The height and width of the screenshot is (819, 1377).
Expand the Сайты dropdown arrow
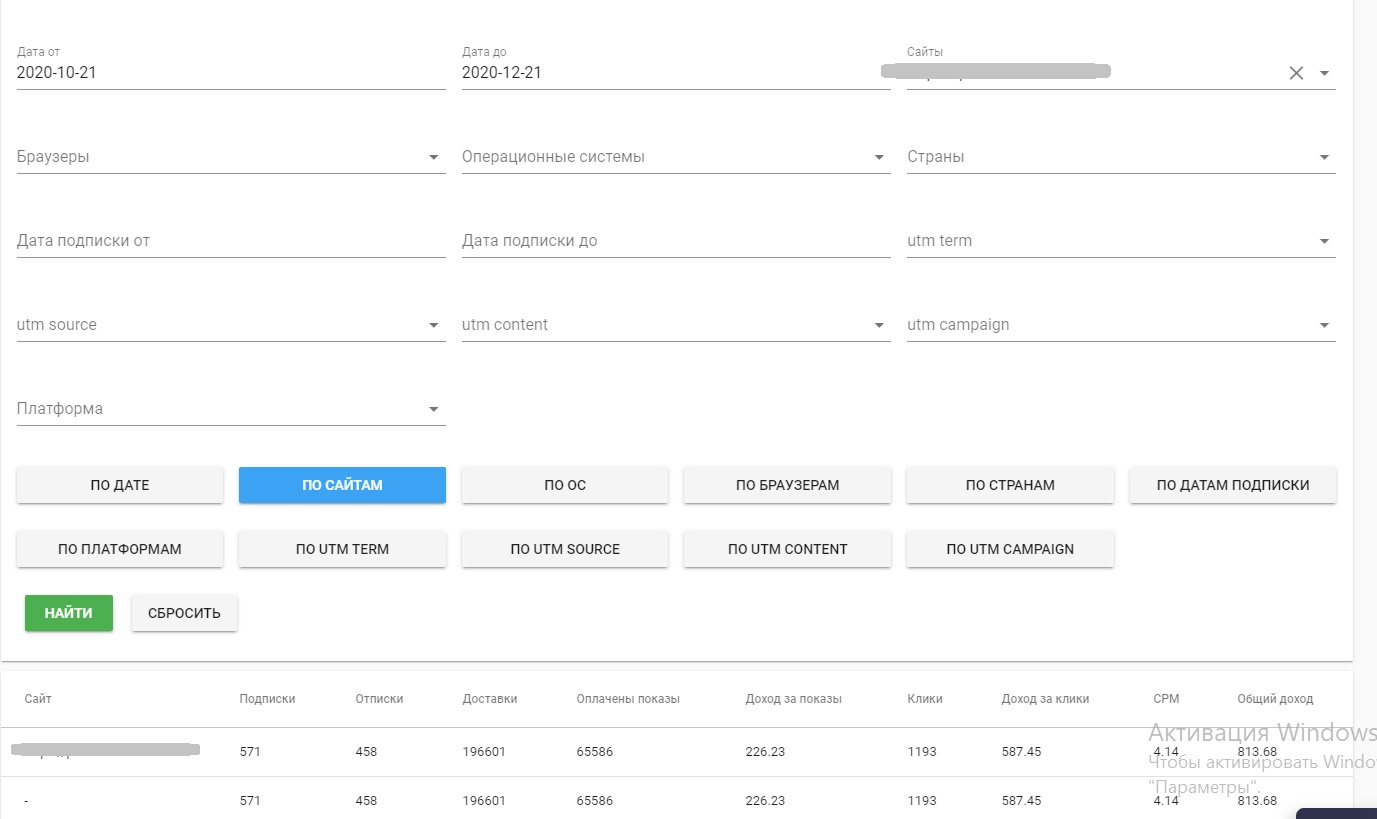coord(1324,73)
